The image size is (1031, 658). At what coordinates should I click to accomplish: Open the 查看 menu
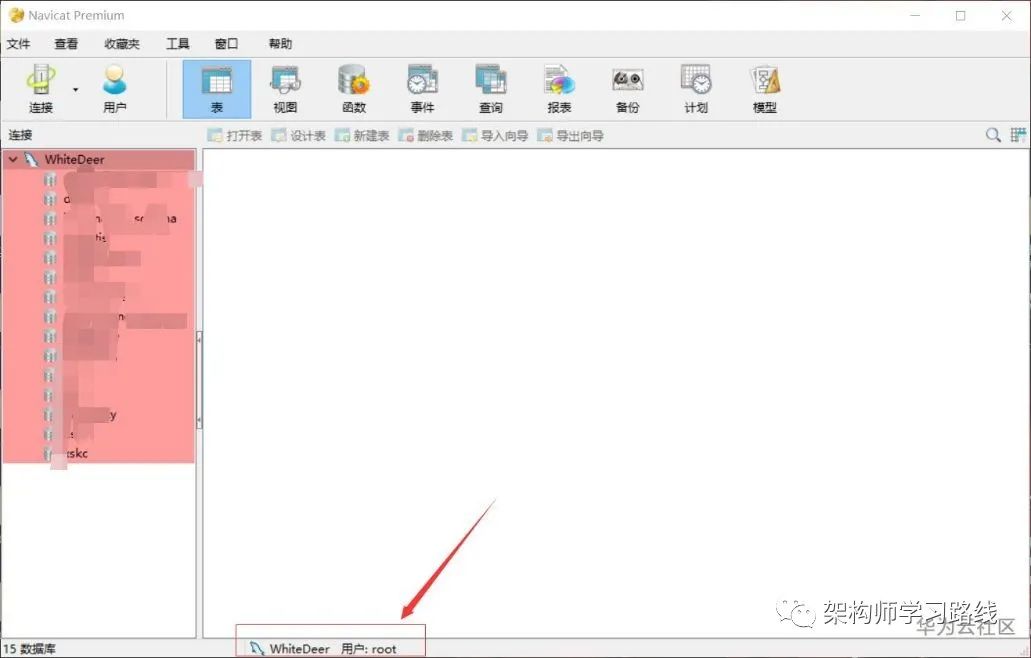[66, 43]
